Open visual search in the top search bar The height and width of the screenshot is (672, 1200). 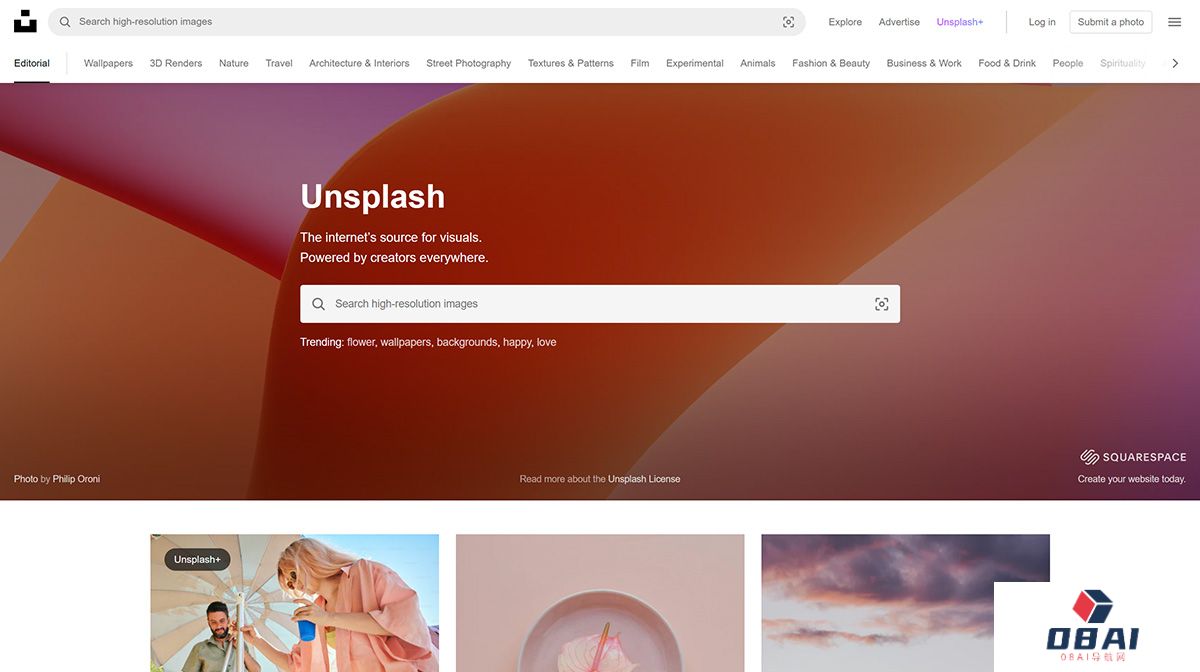788,22
